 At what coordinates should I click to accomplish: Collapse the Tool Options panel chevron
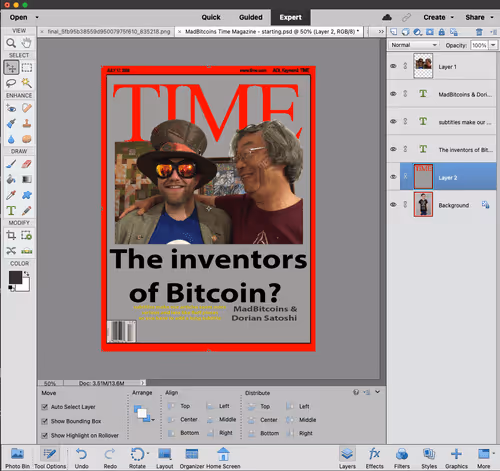point(377,392)
